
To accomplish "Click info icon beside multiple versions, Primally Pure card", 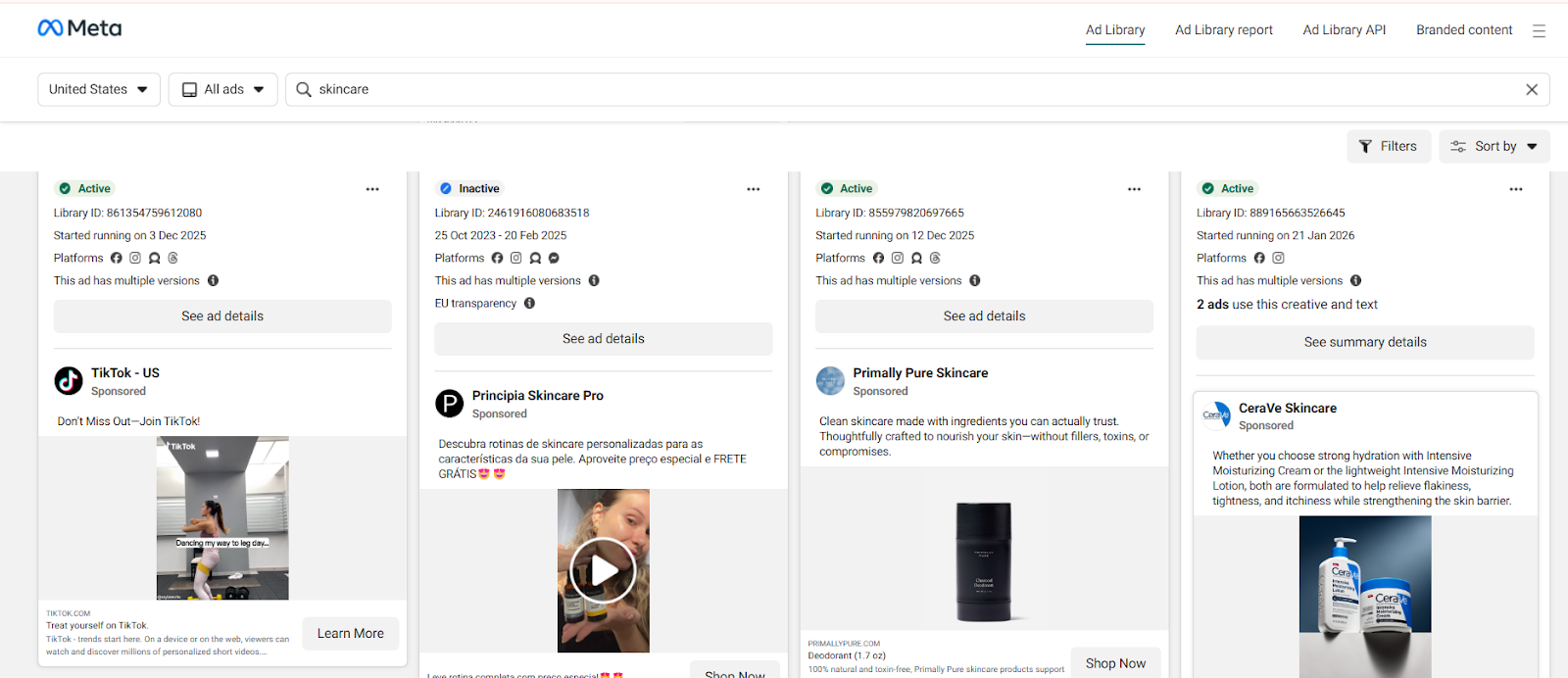I will (975, 280).
